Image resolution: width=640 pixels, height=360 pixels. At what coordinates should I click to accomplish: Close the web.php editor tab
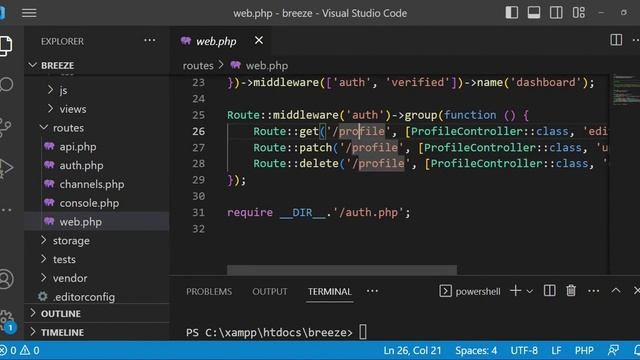pos(259,40)
